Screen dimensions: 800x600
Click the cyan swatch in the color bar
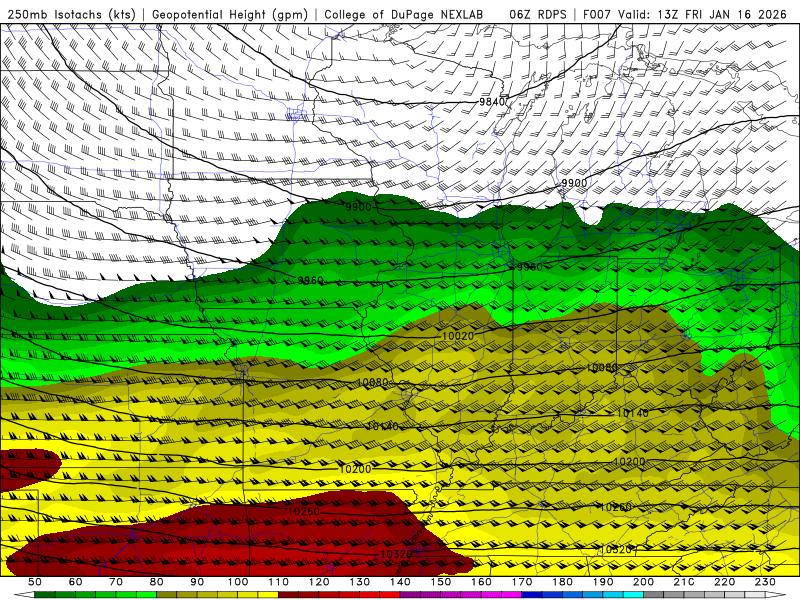tap(633, 594)
